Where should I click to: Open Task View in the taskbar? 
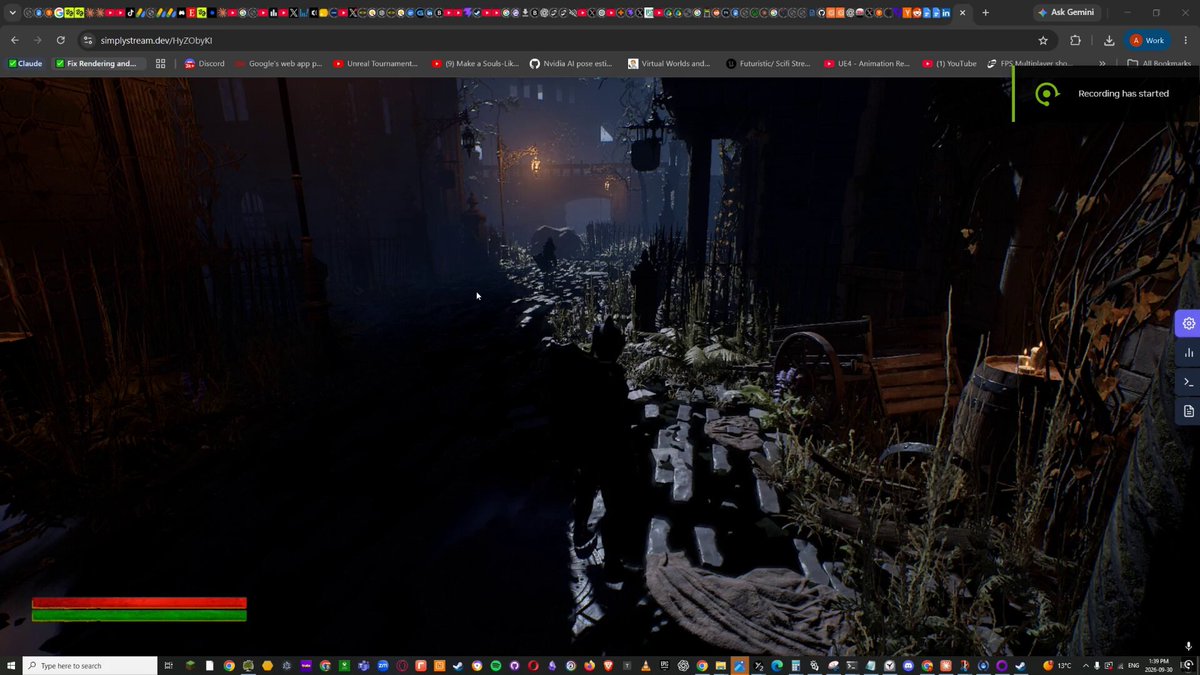click(168, 665)
